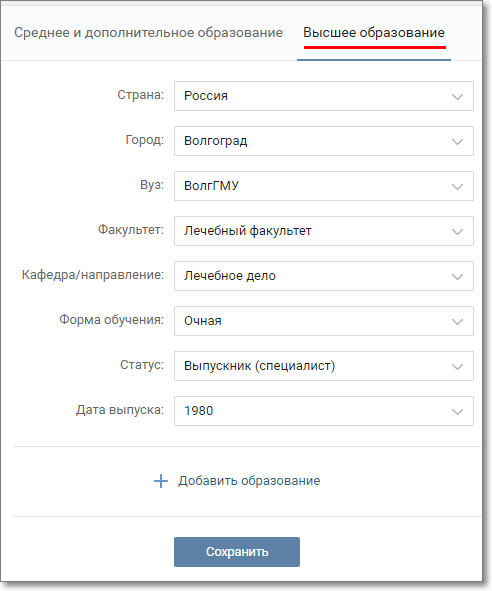This screenshot has width=492, height=591.
Task: Click the chevron in Кафедра/направление field
Action: (457, 277)
